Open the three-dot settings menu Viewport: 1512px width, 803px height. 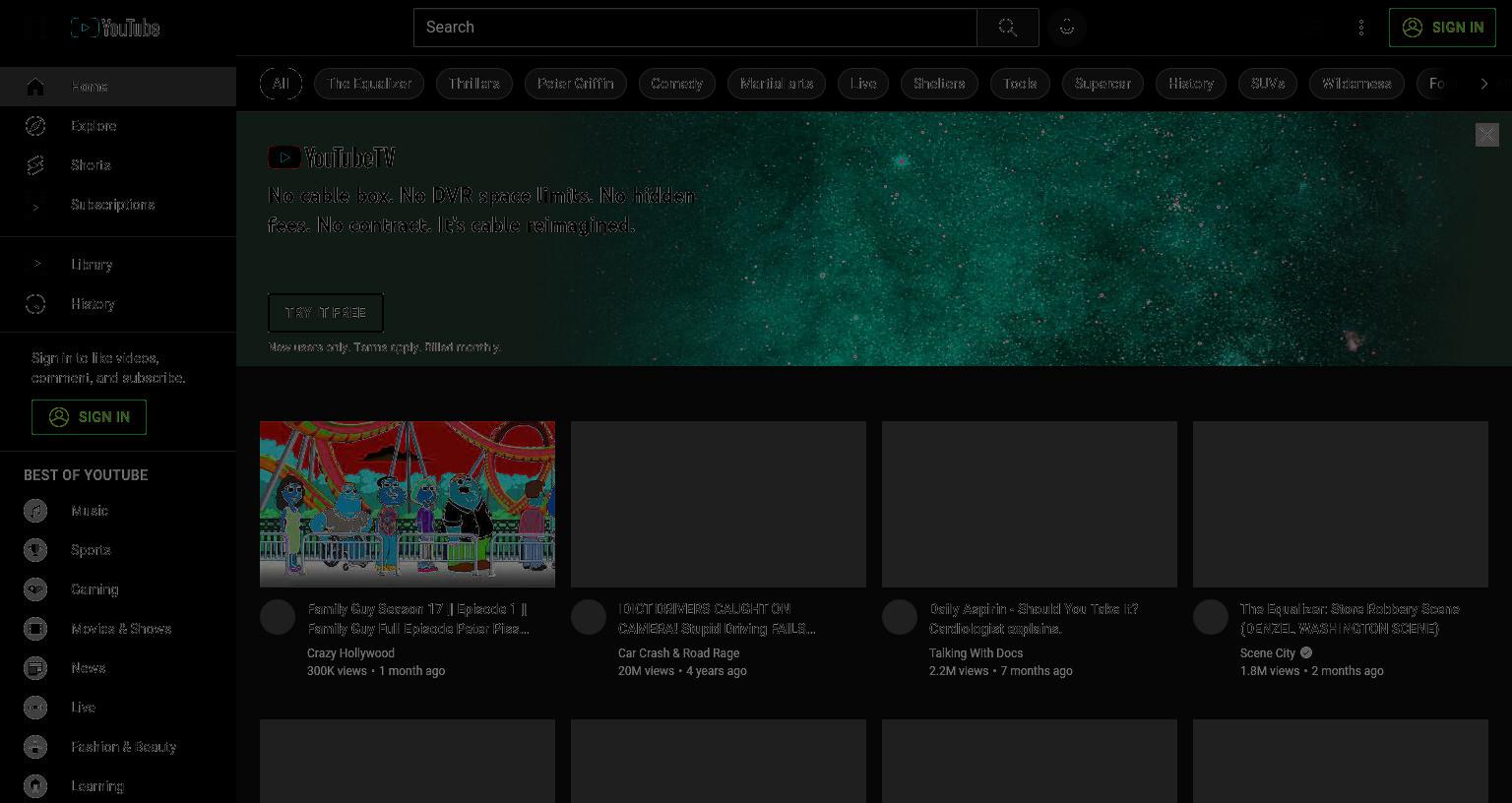coord(1361,28)
